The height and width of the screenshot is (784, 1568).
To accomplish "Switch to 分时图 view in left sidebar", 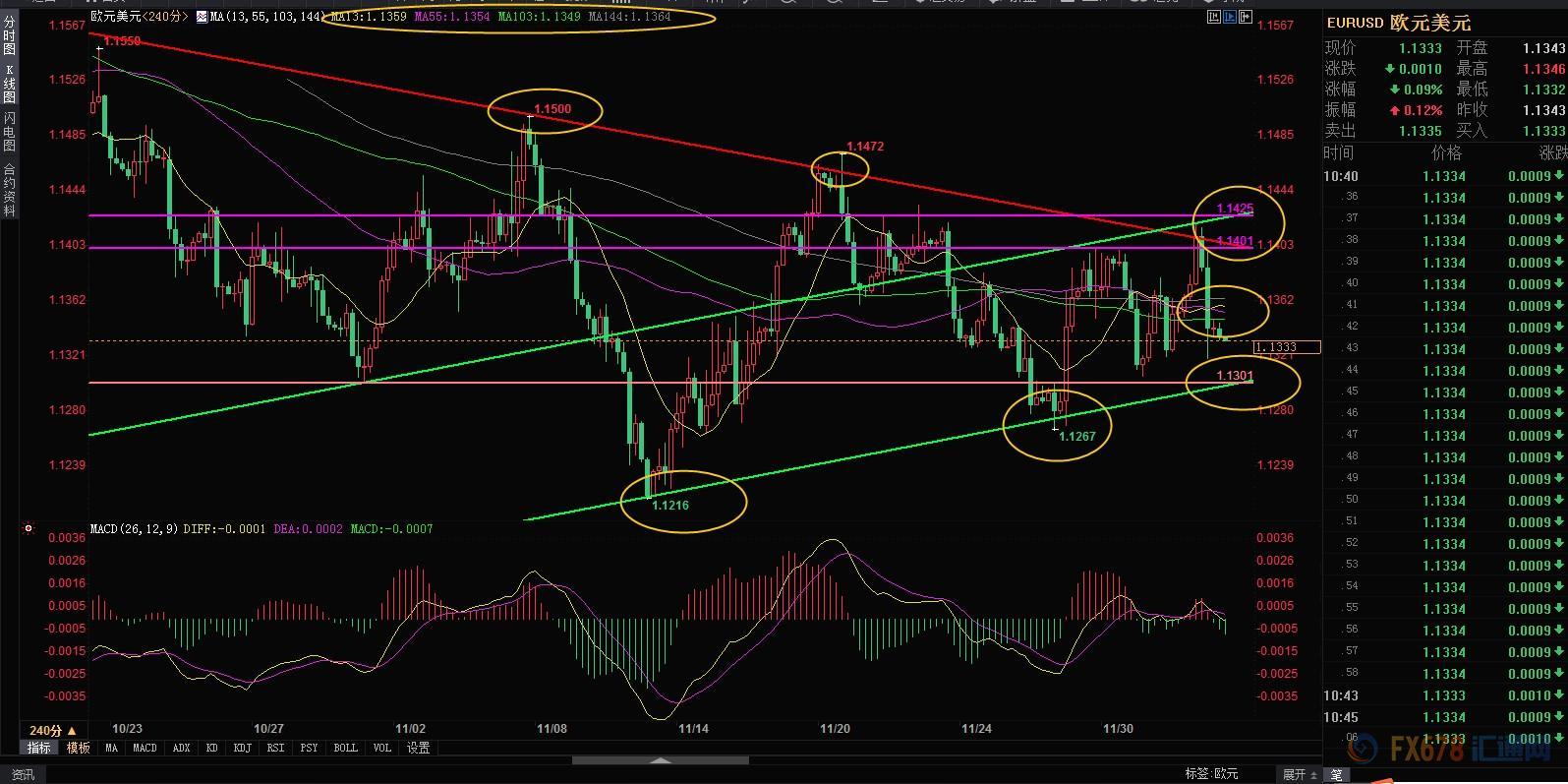I will pyautogui.click(x=10, y=35).
